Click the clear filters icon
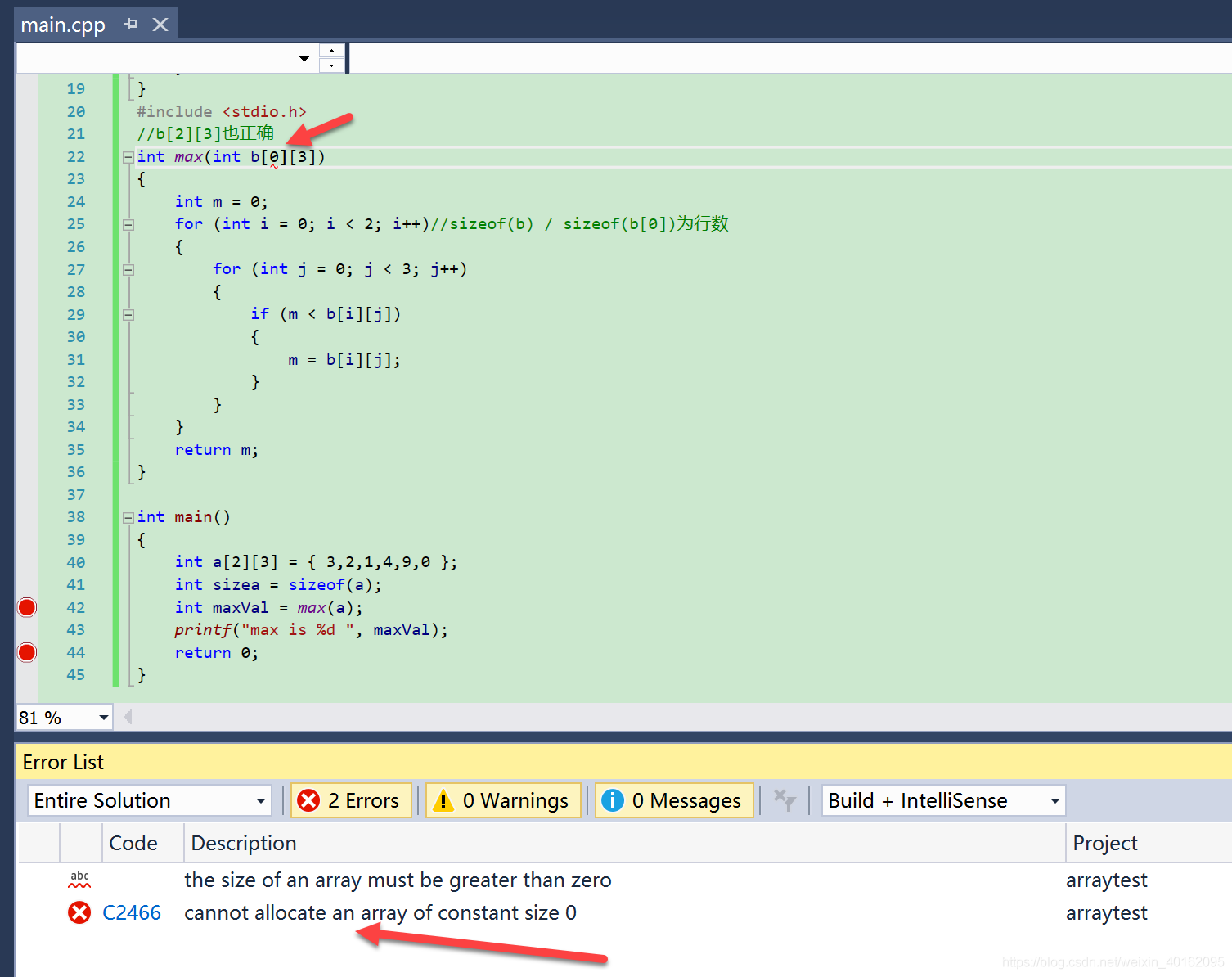Screen dimensions: 1232x977 click(785, 800)
